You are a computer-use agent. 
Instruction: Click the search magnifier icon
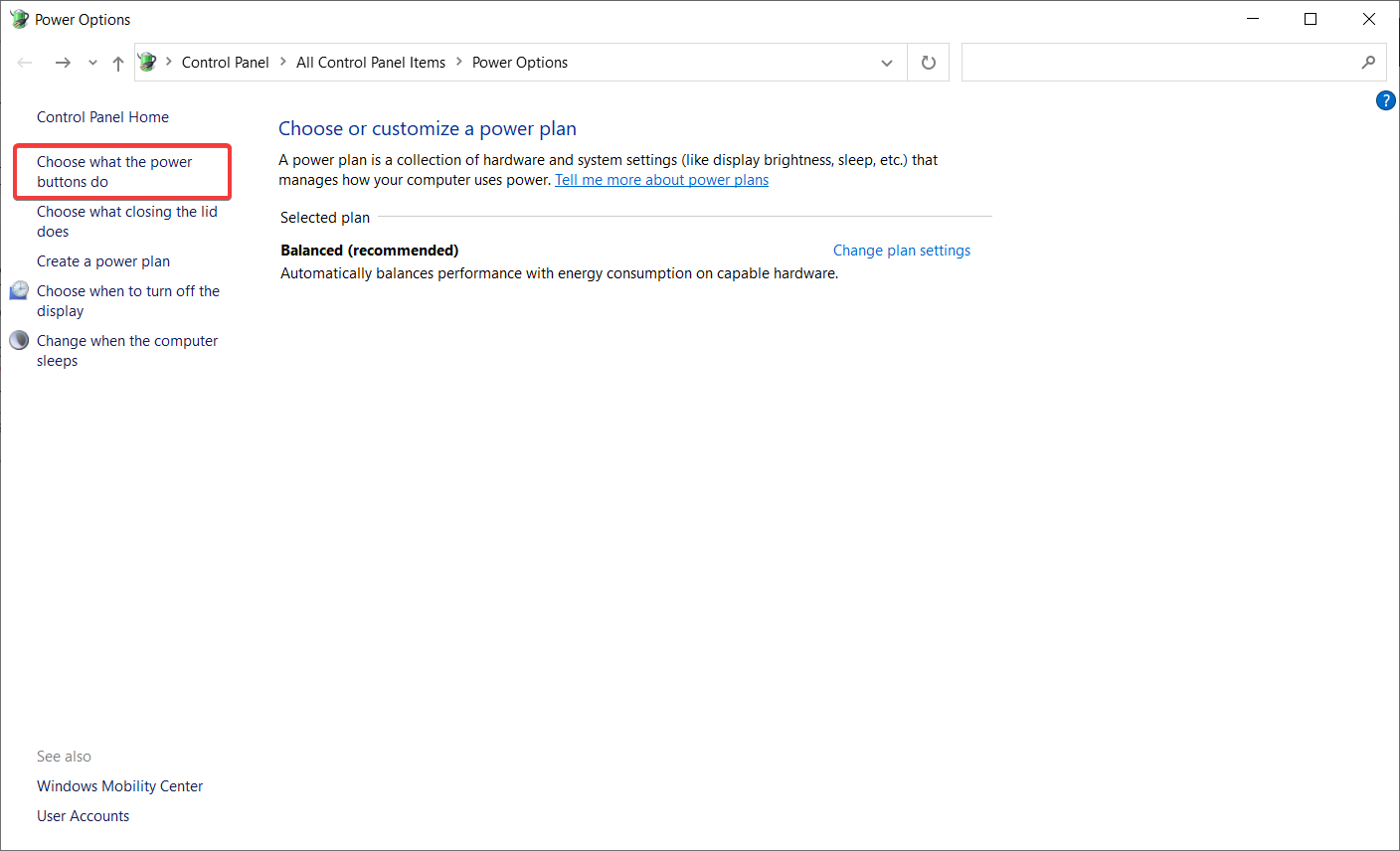pos(1369,62)
